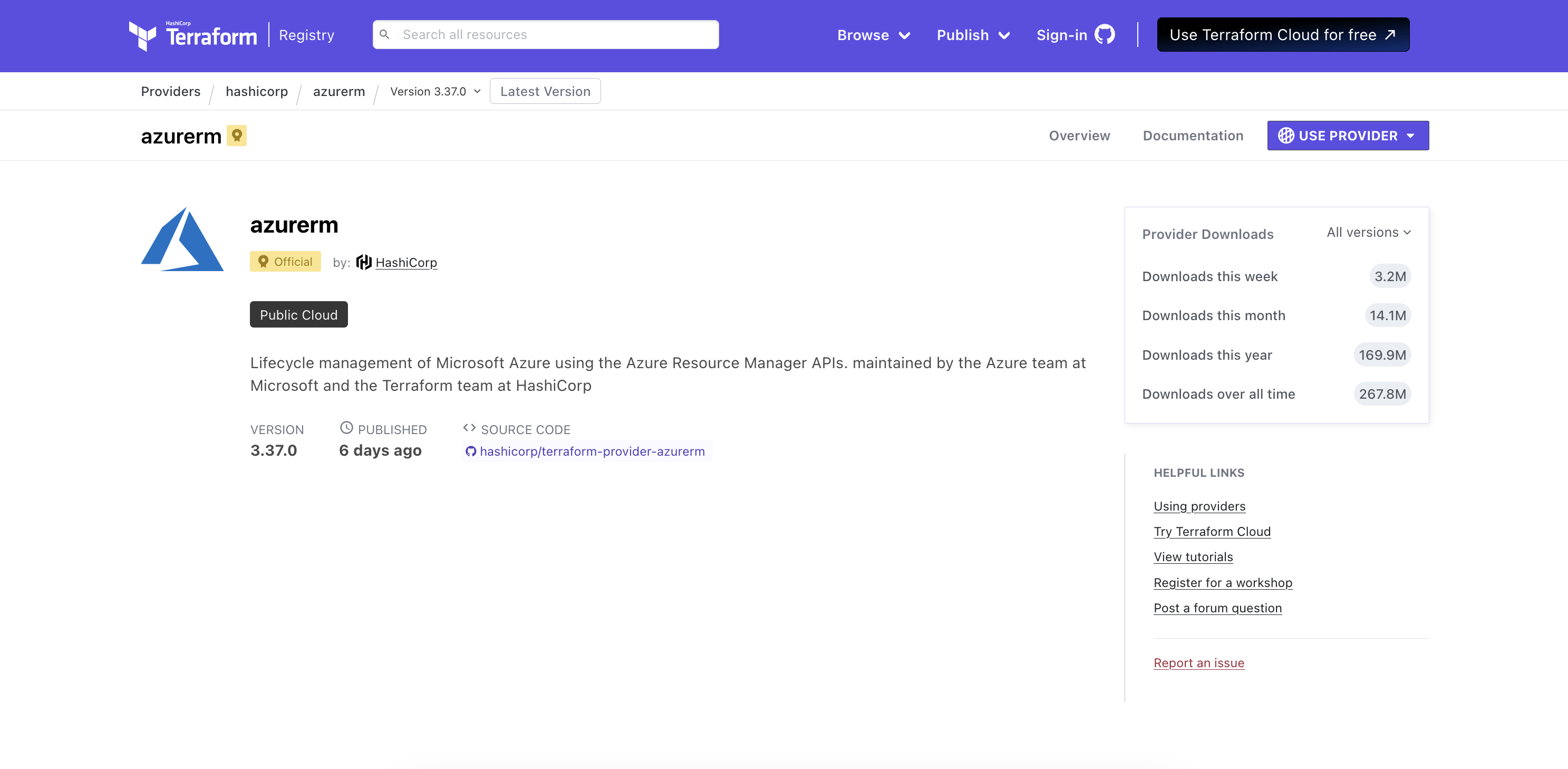
Task: Click the arrow icon on Terraform Cloud button
Action: pos(1390,35)
